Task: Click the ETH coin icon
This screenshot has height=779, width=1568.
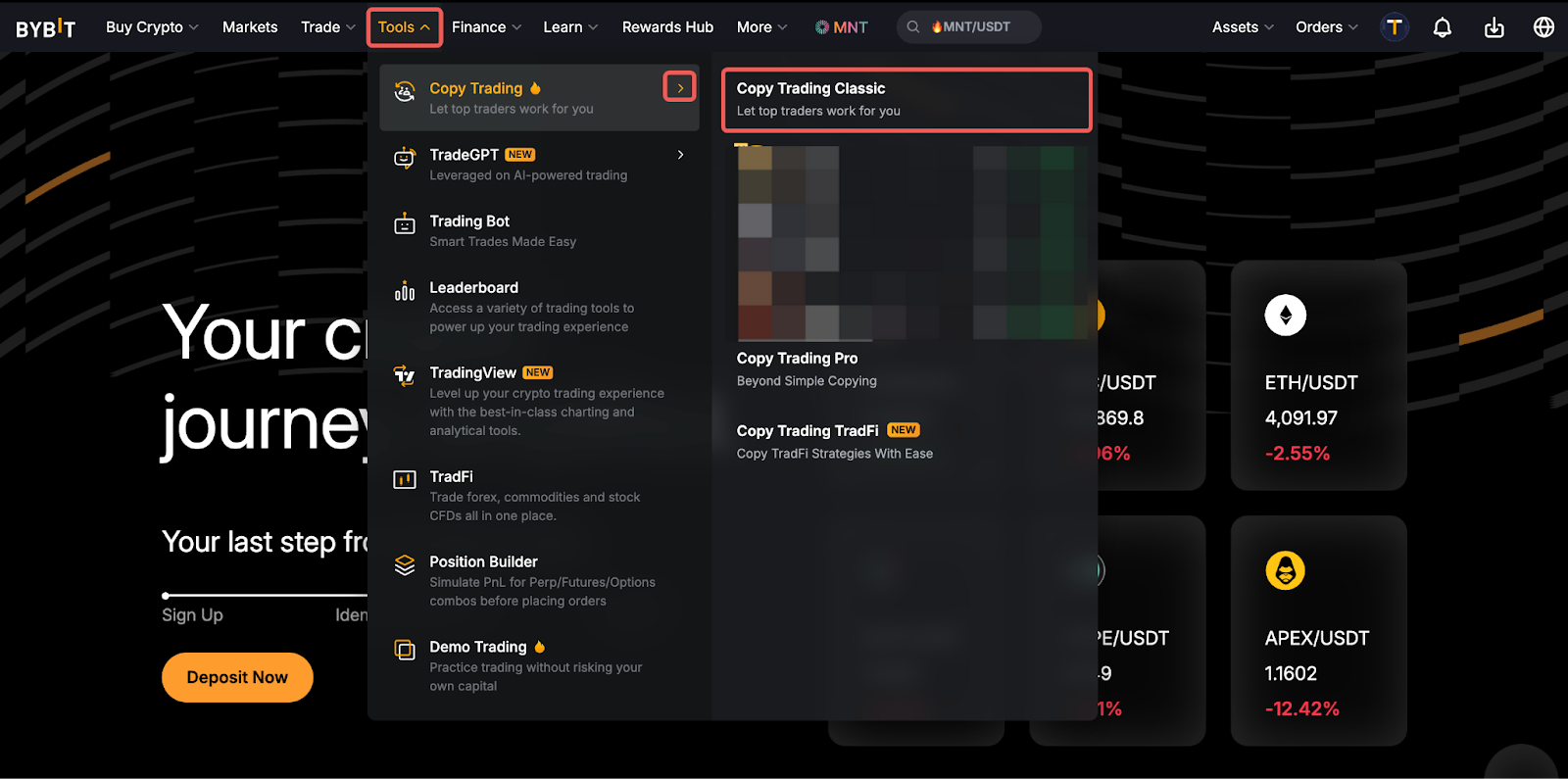Action: point(1285,316)
